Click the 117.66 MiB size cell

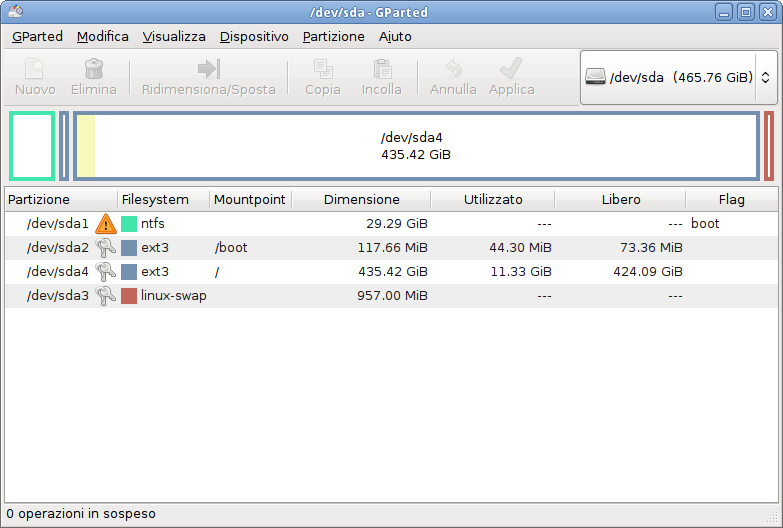392,247
